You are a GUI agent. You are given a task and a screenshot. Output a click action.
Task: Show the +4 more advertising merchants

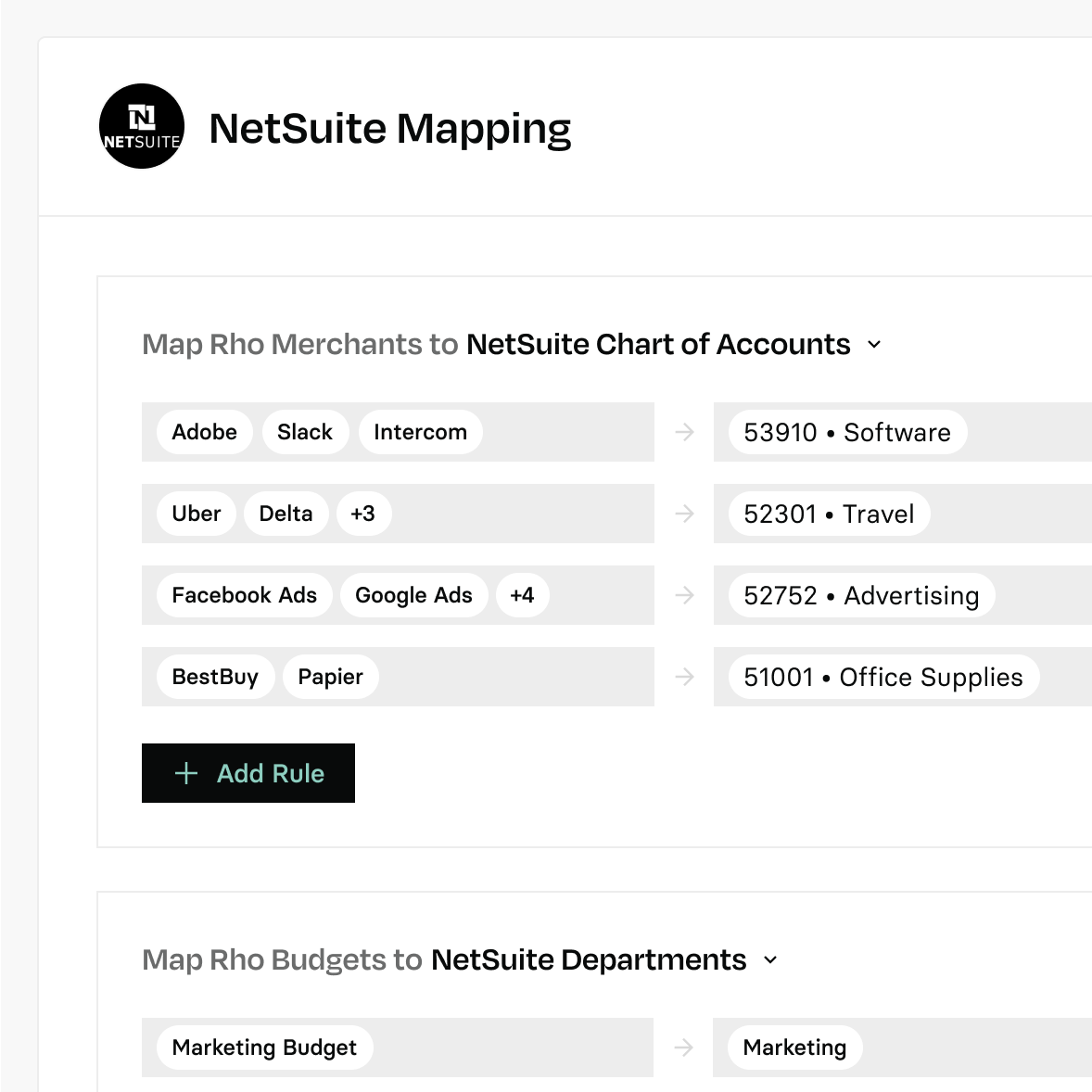pos(522,595)
